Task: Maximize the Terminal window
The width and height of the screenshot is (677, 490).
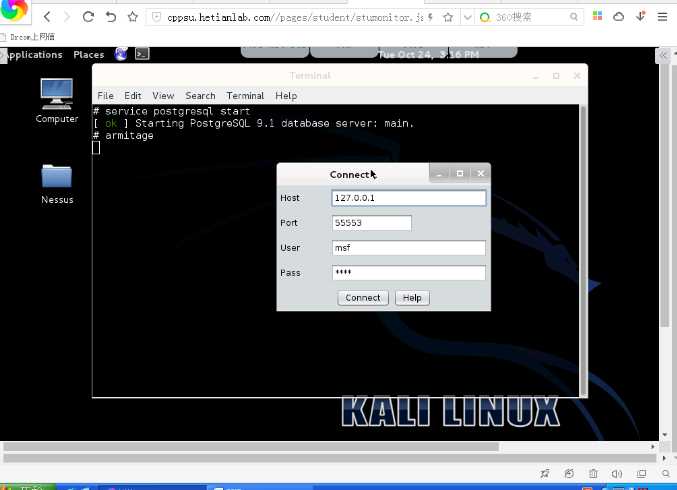Action: [x=556, y=76]
